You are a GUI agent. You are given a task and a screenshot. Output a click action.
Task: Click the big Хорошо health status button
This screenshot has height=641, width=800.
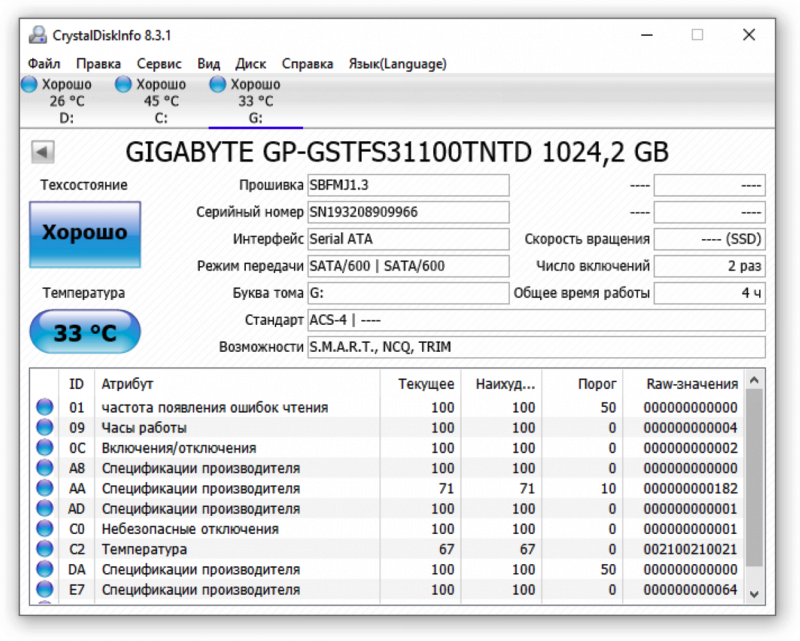[x=85, y=234]
